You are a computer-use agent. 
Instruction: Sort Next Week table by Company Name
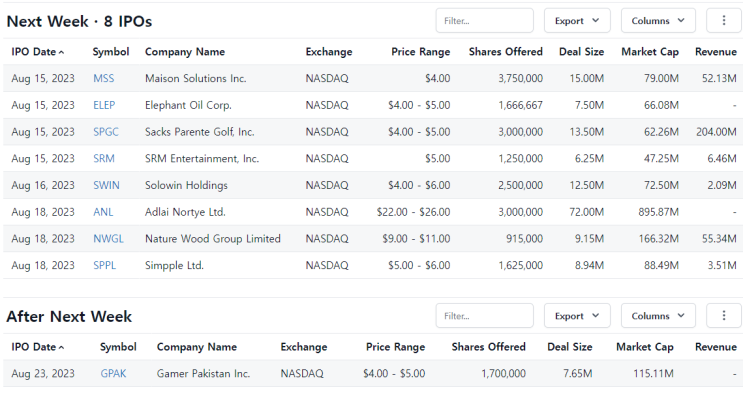[185, 52]
